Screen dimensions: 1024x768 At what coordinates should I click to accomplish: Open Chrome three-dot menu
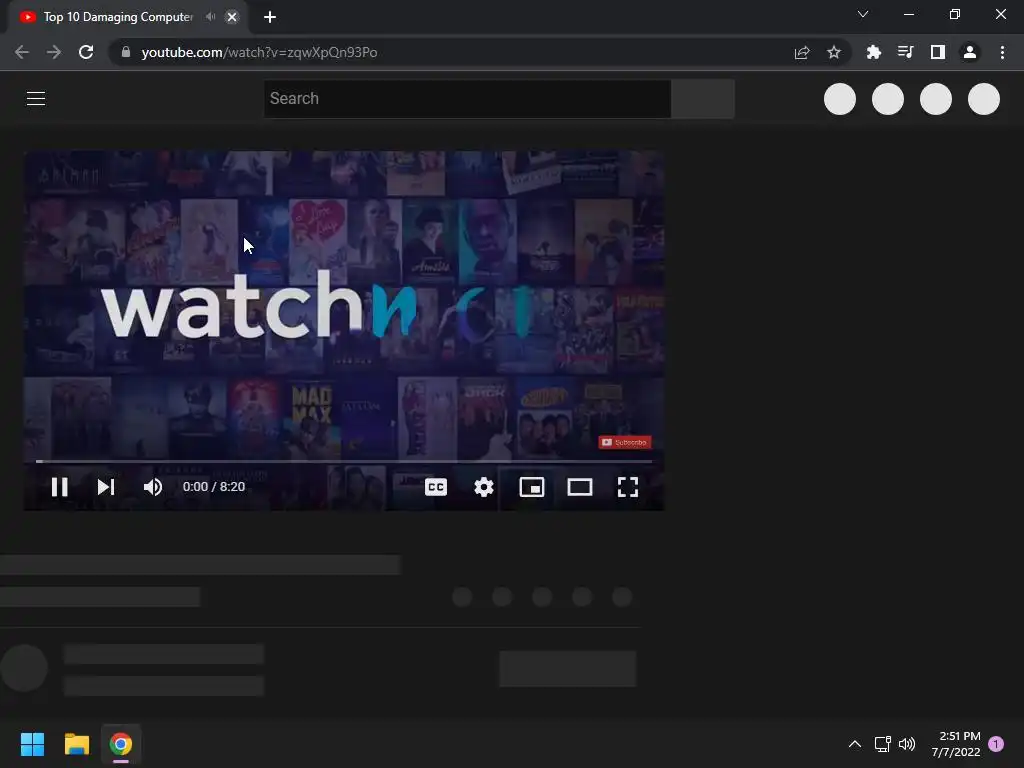(x=1002, y=52)
